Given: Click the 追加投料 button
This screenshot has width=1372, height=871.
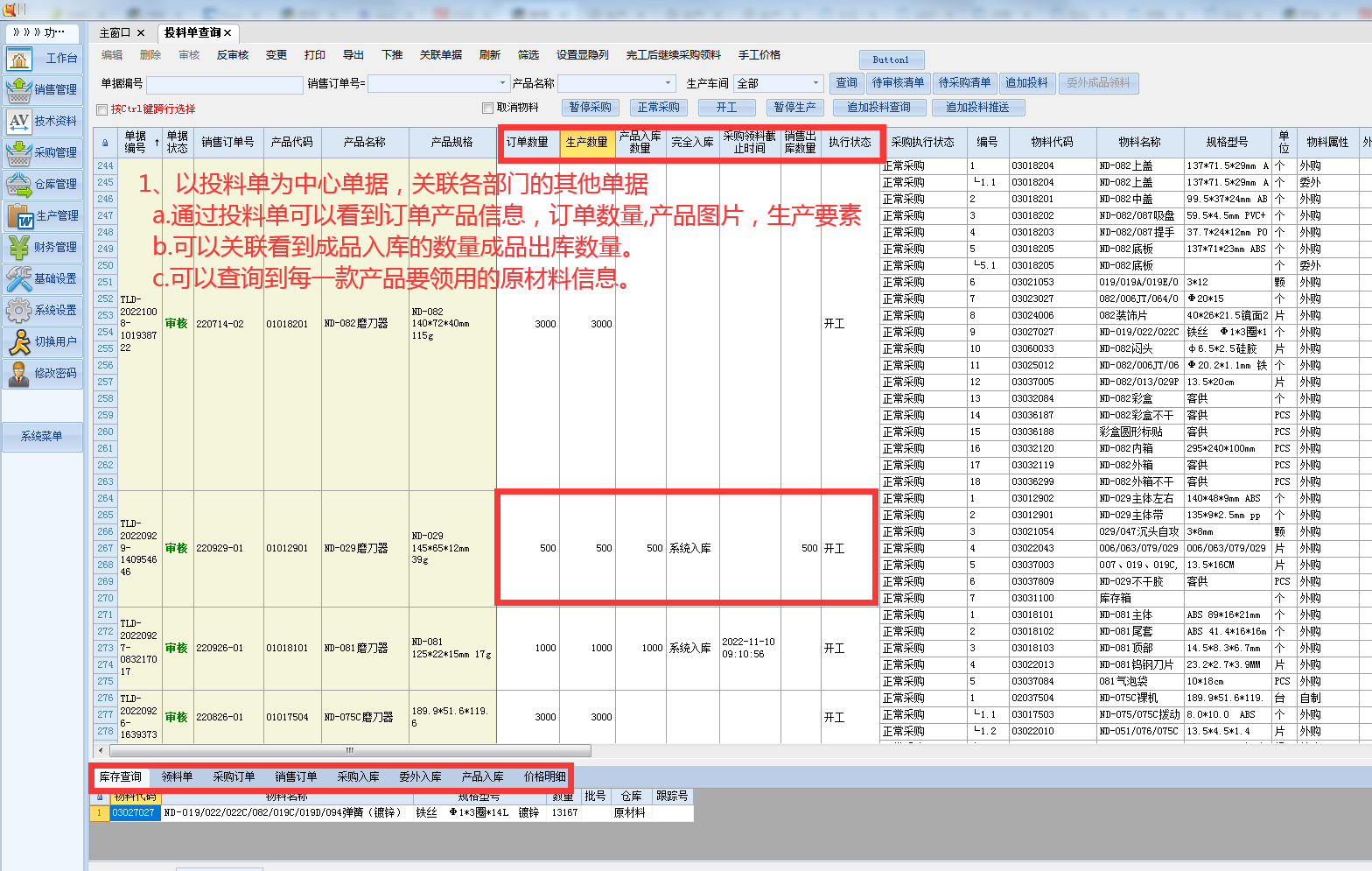Looking at the screenshot, I should (x=1026, y=83).
